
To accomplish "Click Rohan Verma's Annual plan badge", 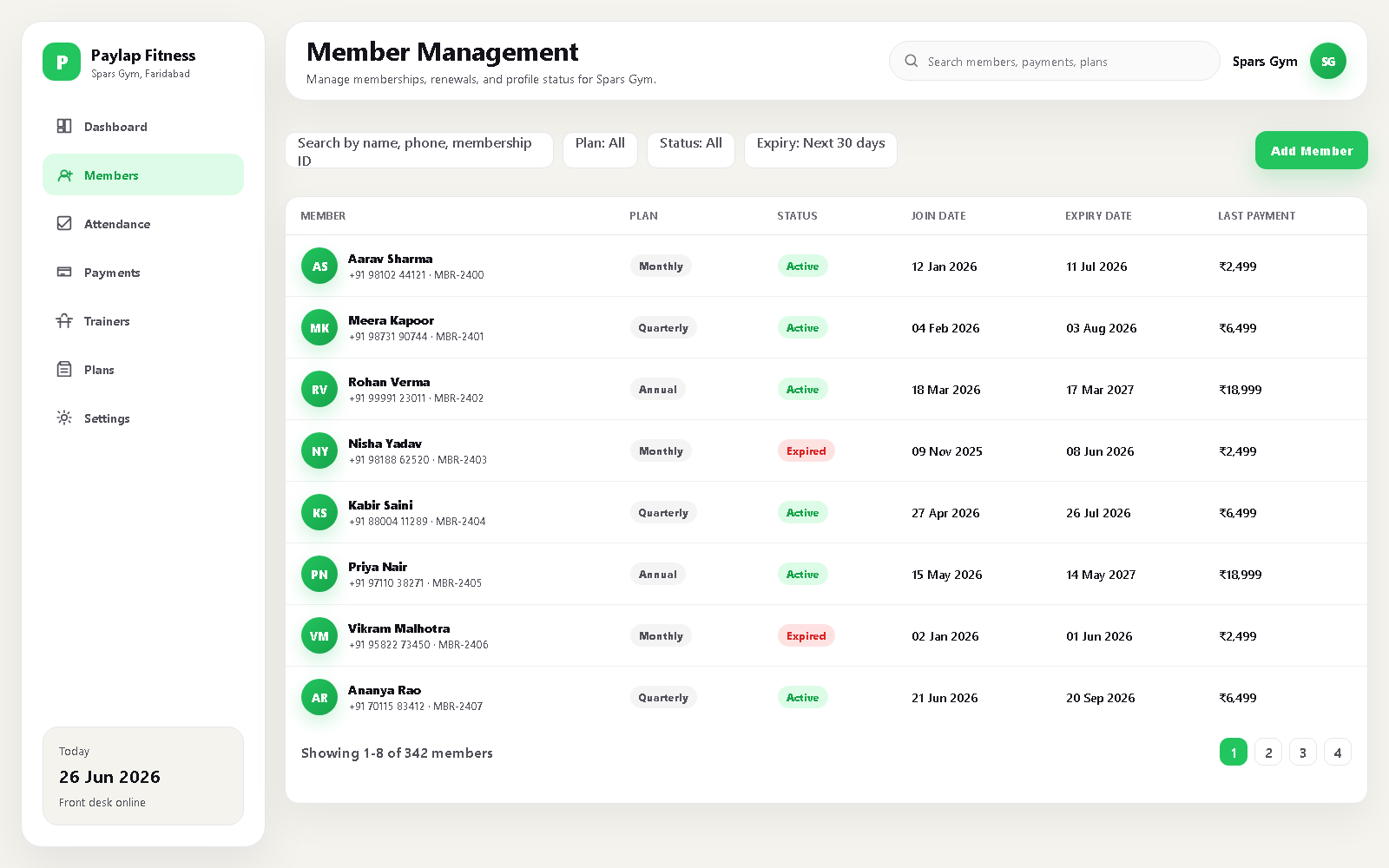I will (657, 389).
